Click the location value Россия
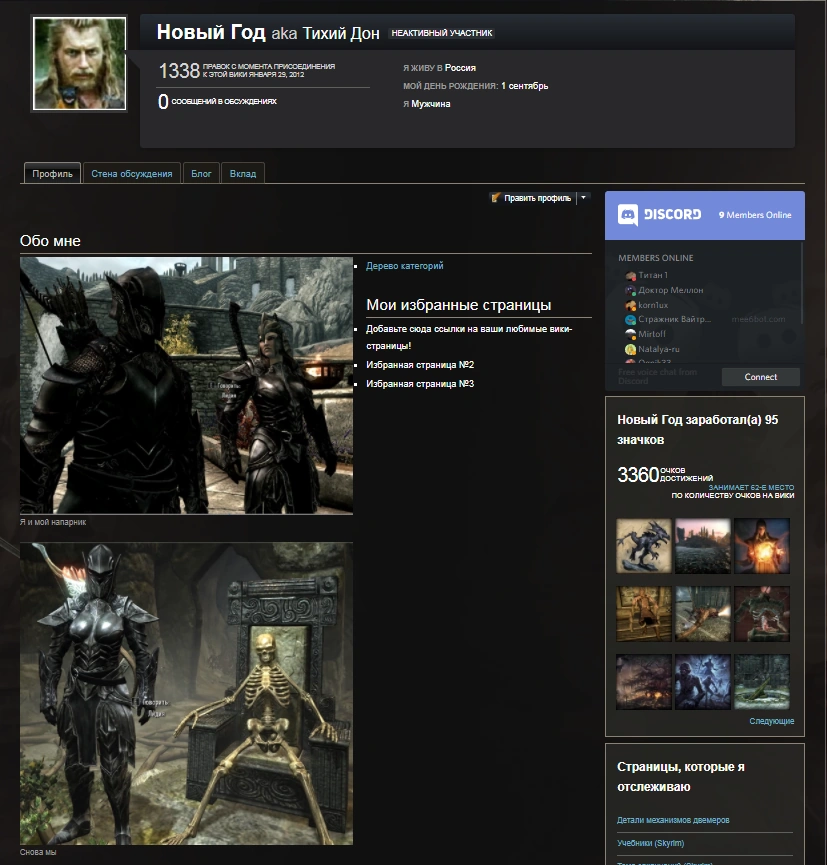The width and height of the screenshot is (827, 865). pos(460,68)
